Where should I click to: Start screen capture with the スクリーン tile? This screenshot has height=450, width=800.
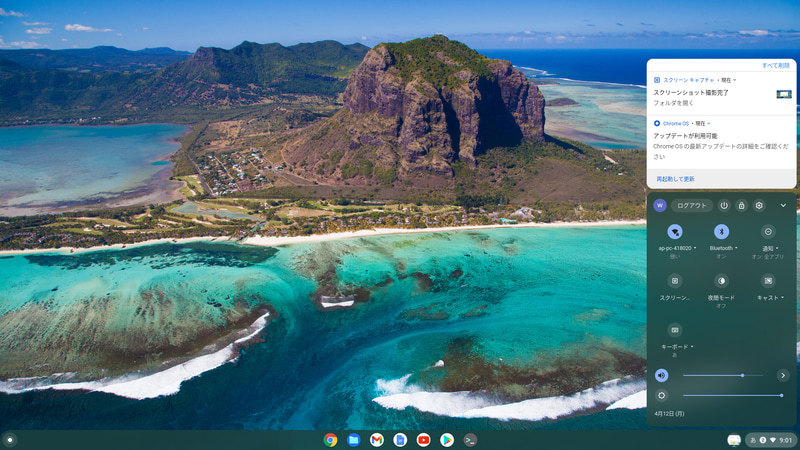point(674,281)
